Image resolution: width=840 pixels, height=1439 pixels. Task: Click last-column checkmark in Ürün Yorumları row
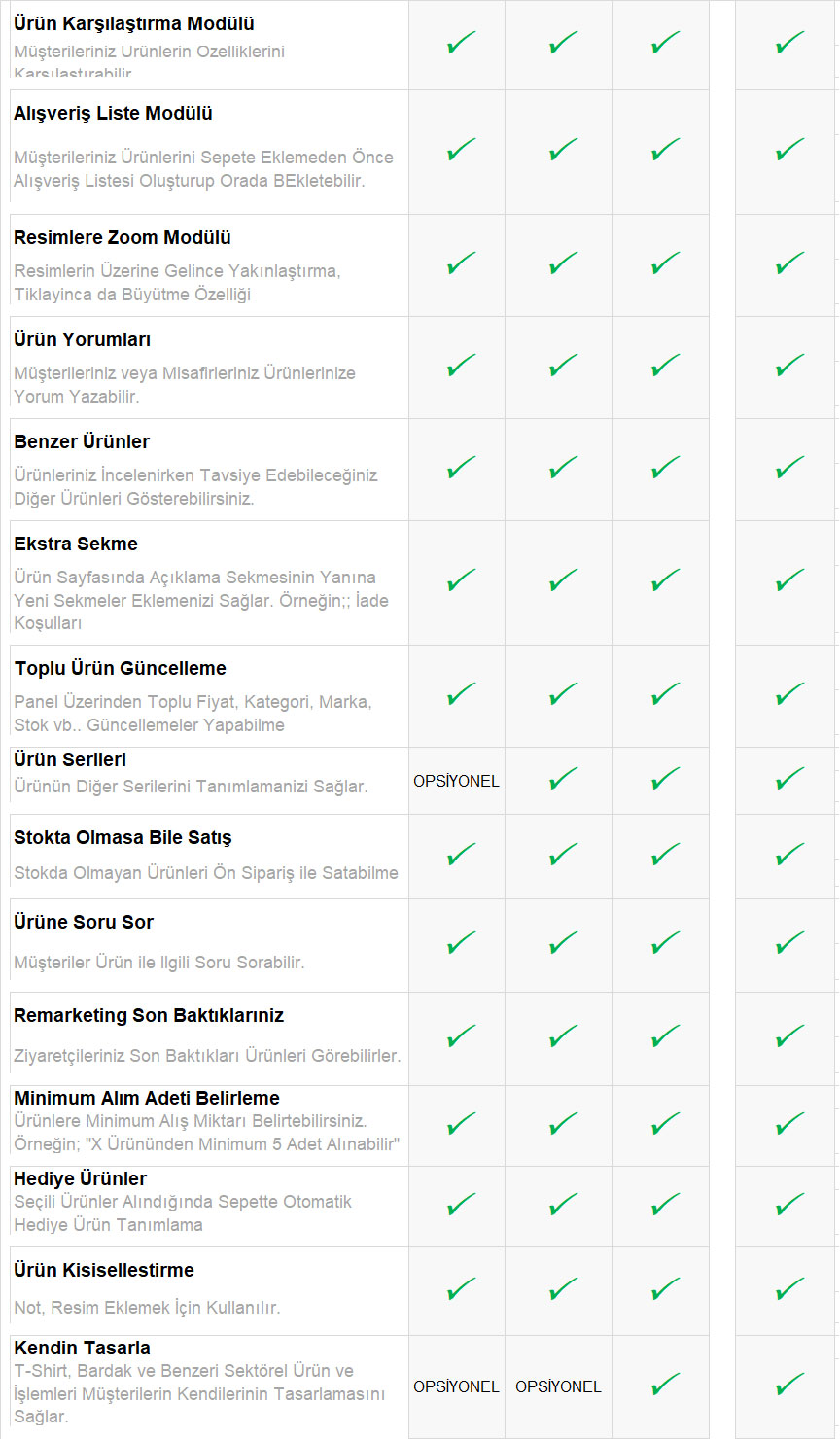pyautogui.click(x=789, y=366)
